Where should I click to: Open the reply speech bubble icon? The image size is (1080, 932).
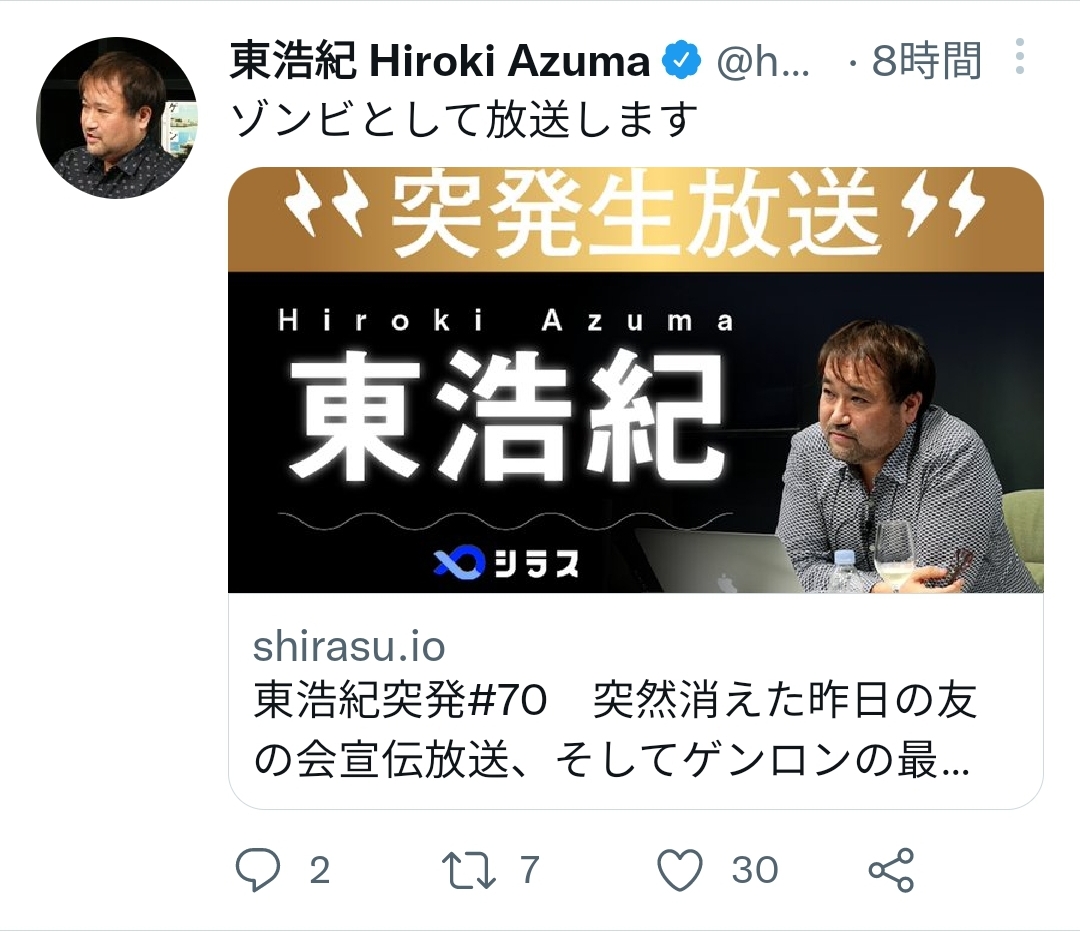point(258,870)
